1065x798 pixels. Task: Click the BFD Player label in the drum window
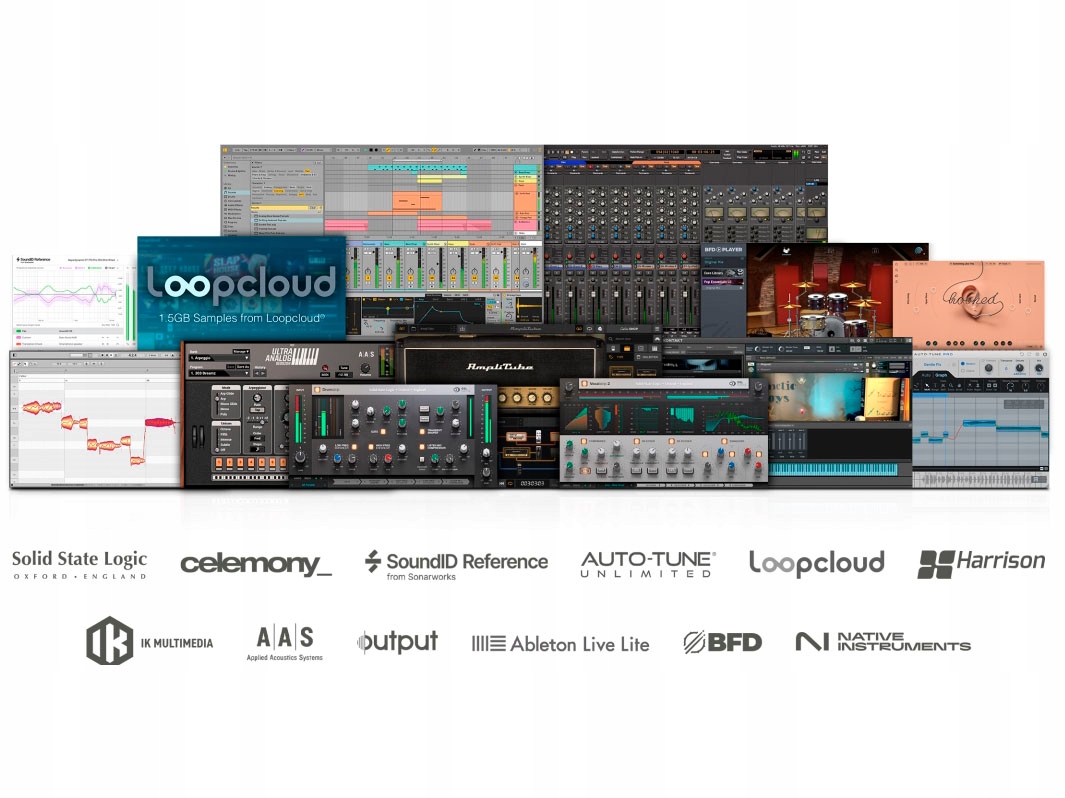point(723,249)
